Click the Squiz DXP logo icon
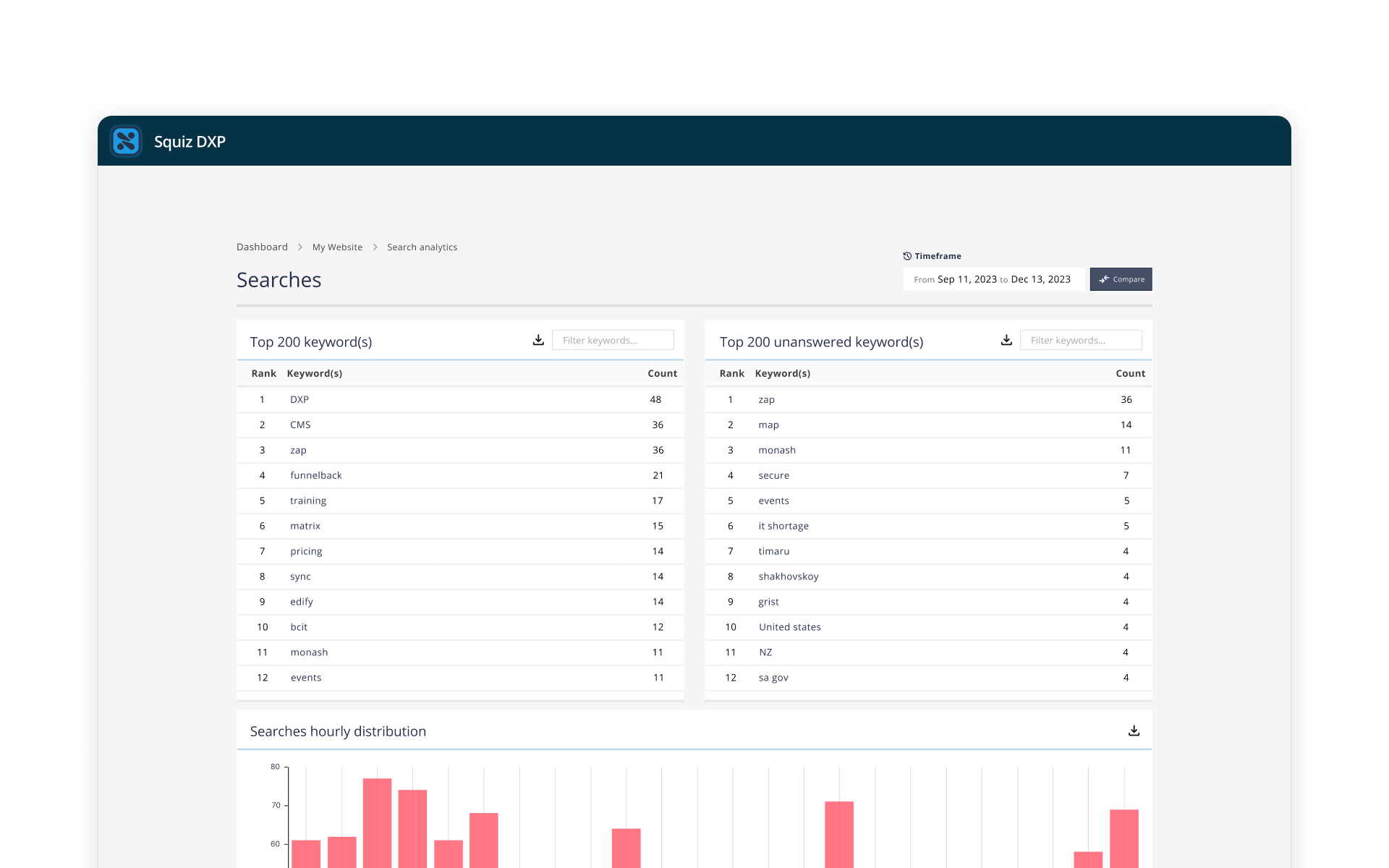Image resolution: width=1389 pixels, height=868 pixels. coord(126,141)
